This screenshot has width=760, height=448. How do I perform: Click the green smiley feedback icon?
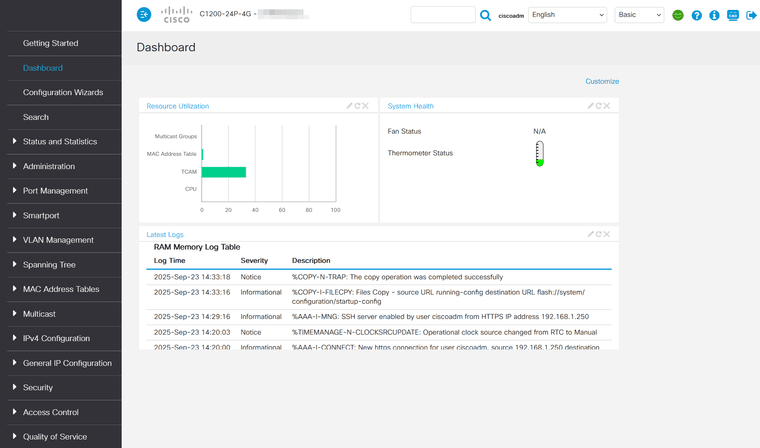click(678, 15)
